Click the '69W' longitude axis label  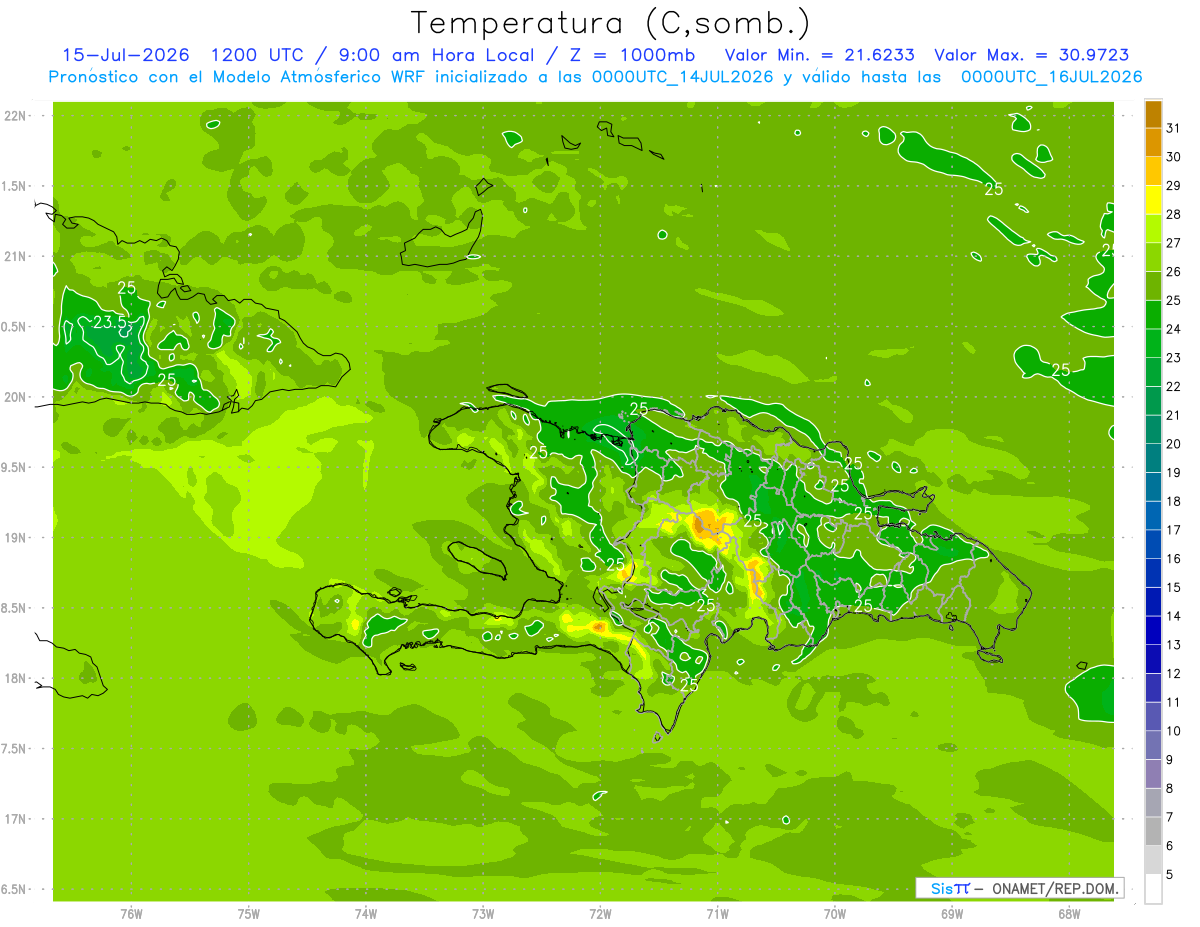(x=952, y=912)
